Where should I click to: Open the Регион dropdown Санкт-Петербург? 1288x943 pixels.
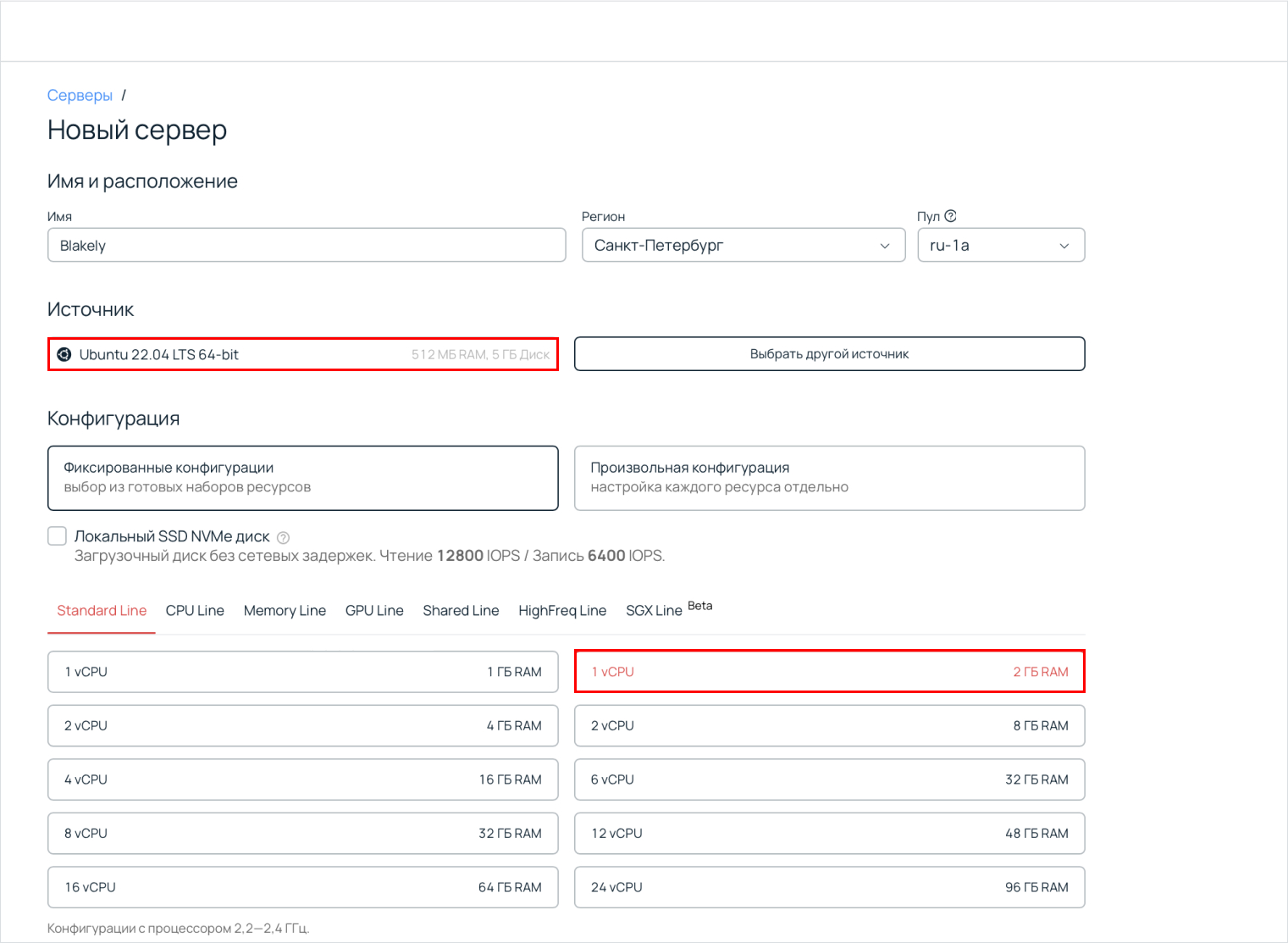pyautogui.click(x=743, y=246)
